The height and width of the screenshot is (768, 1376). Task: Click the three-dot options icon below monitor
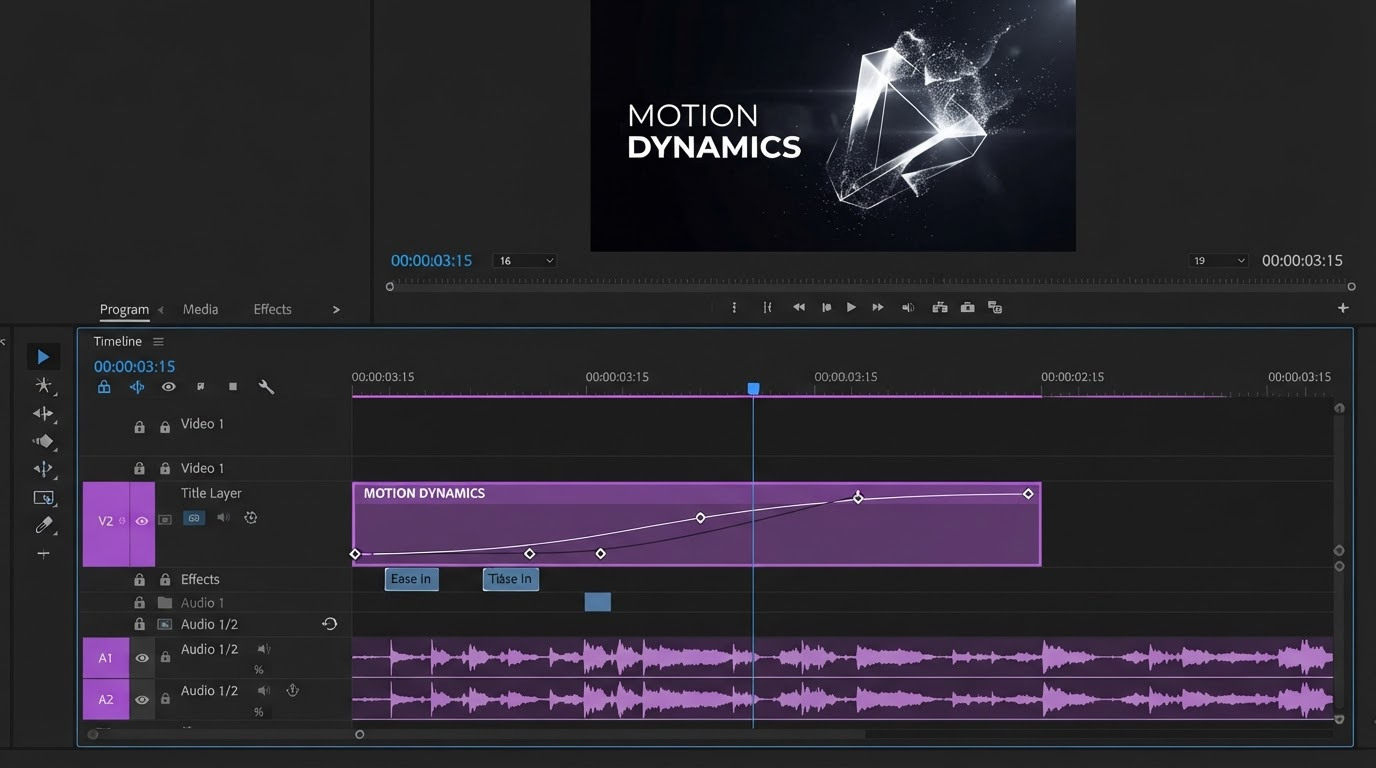734,308
